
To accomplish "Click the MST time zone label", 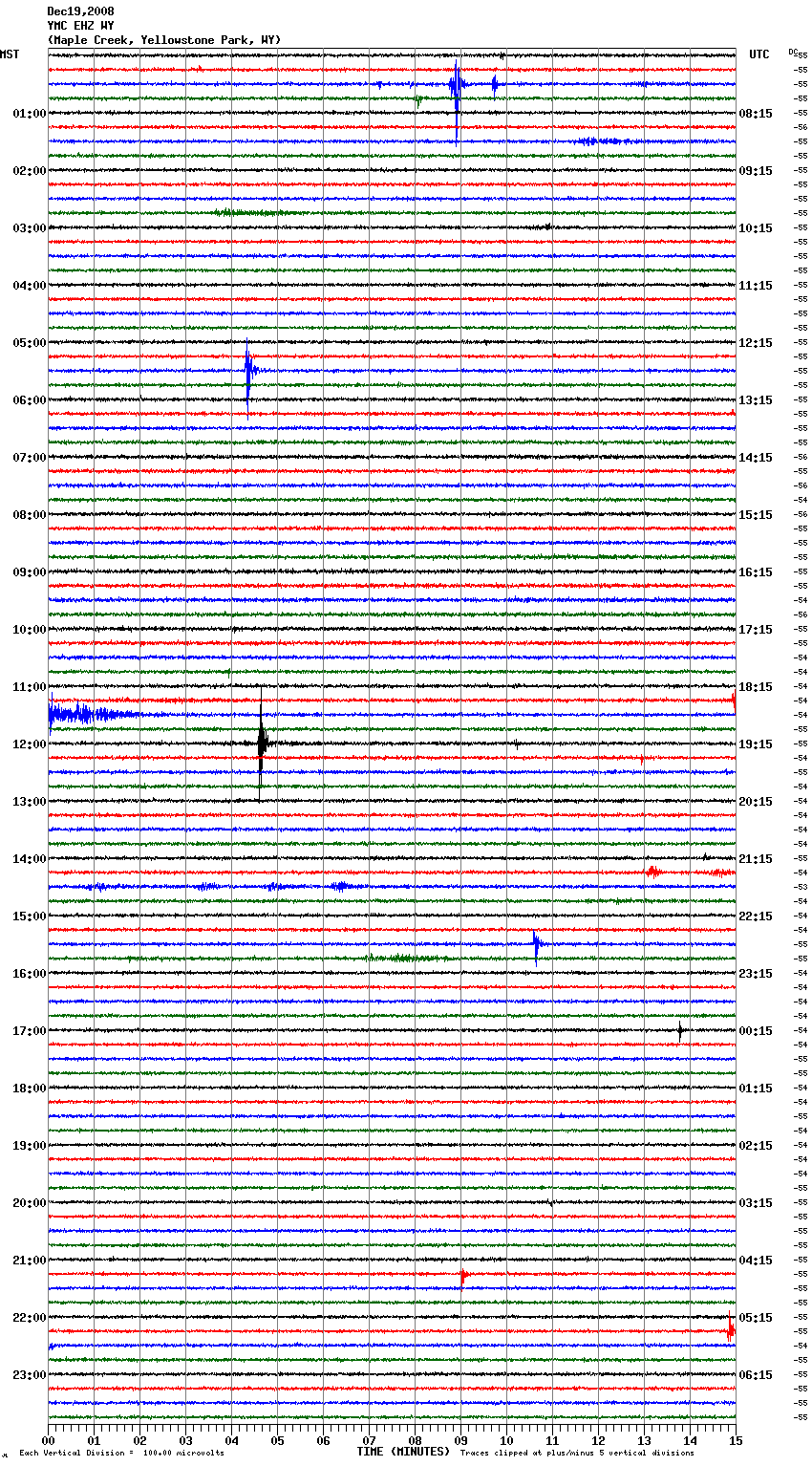I will (10, 54).
